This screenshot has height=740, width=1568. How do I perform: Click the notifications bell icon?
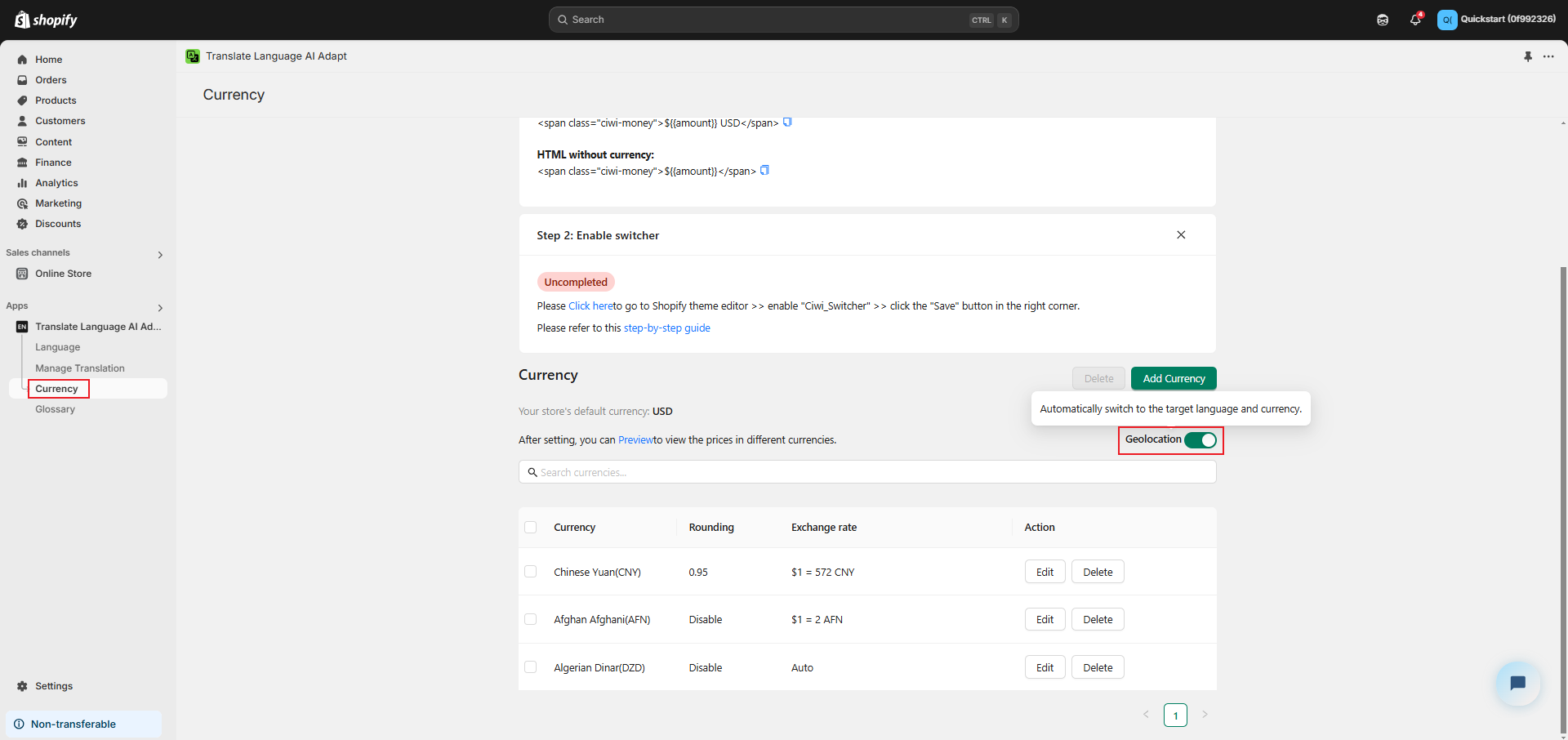click(x=1414, y=20)
